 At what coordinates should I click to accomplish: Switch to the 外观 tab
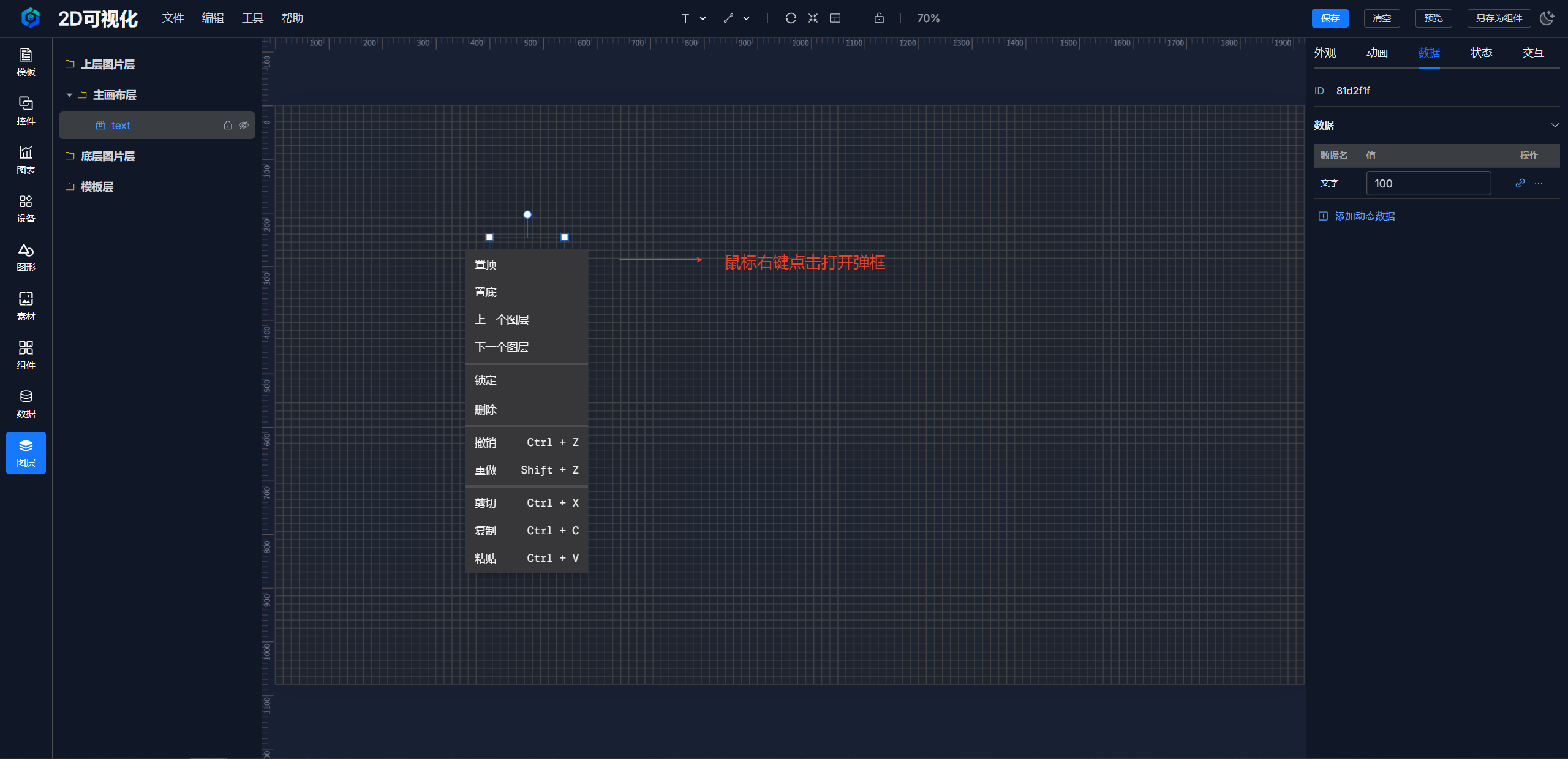(1325, 53)
